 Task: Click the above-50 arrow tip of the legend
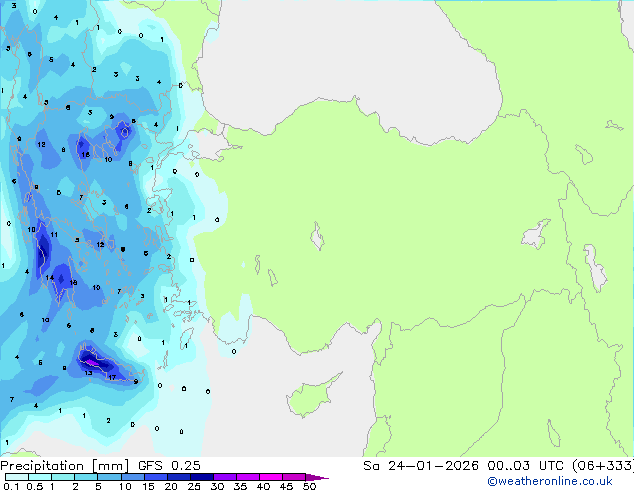coord(317,477)
